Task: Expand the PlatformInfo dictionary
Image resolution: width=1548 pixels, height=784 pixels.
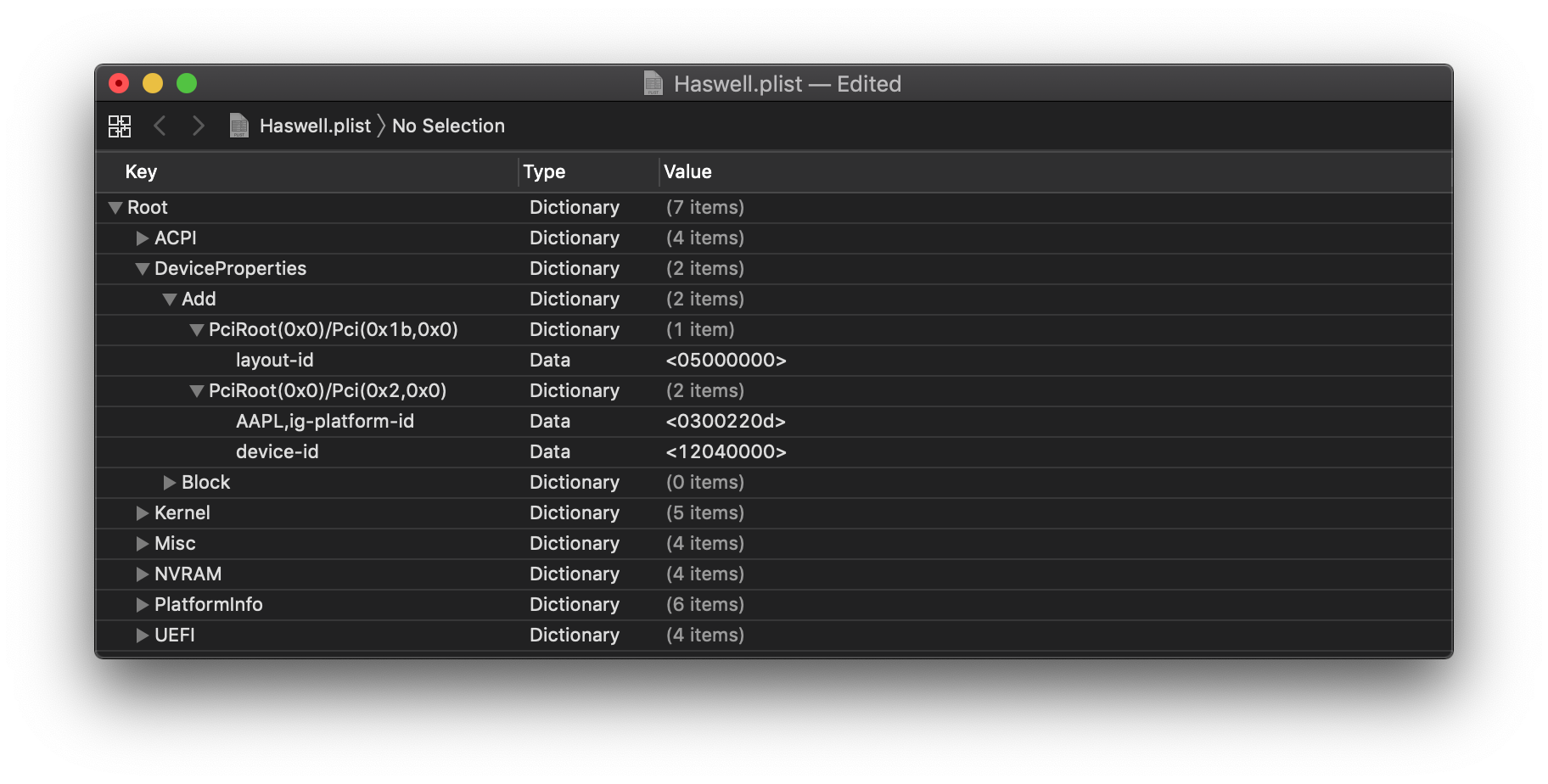Action: coord(142,604)
